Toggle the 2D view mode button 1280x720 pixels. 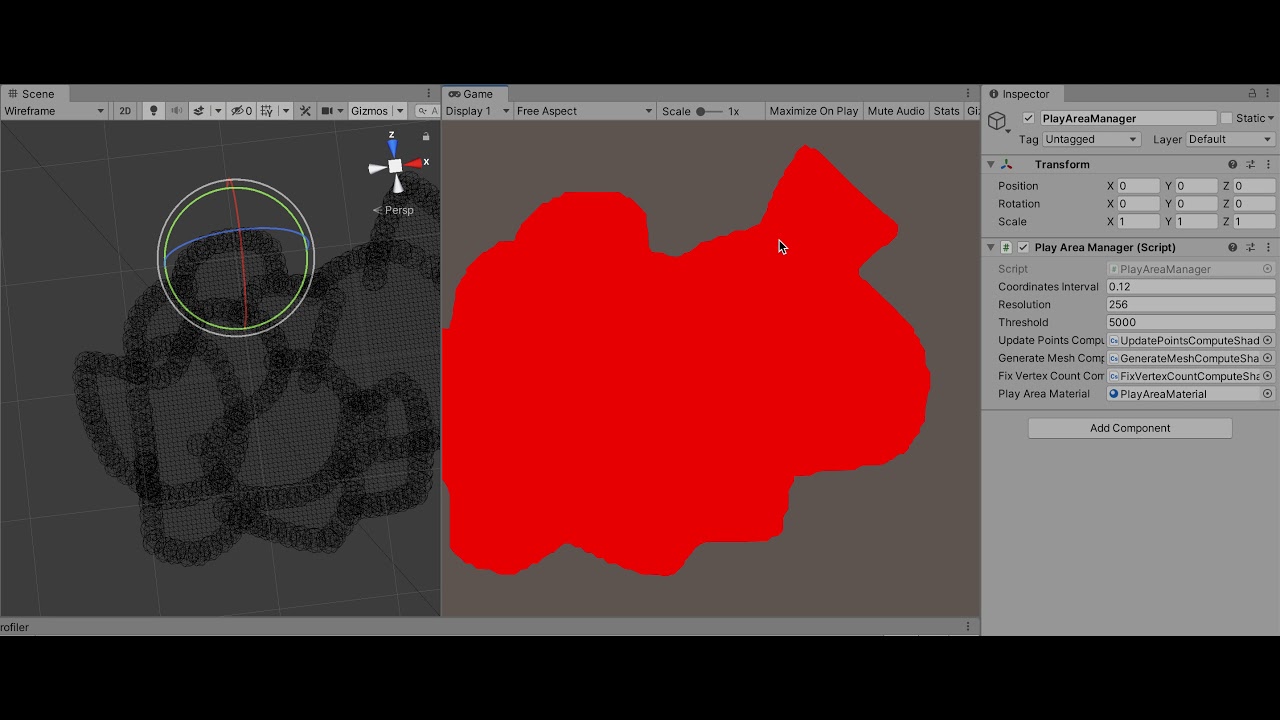pyautogui.click(x=125, y=111)
